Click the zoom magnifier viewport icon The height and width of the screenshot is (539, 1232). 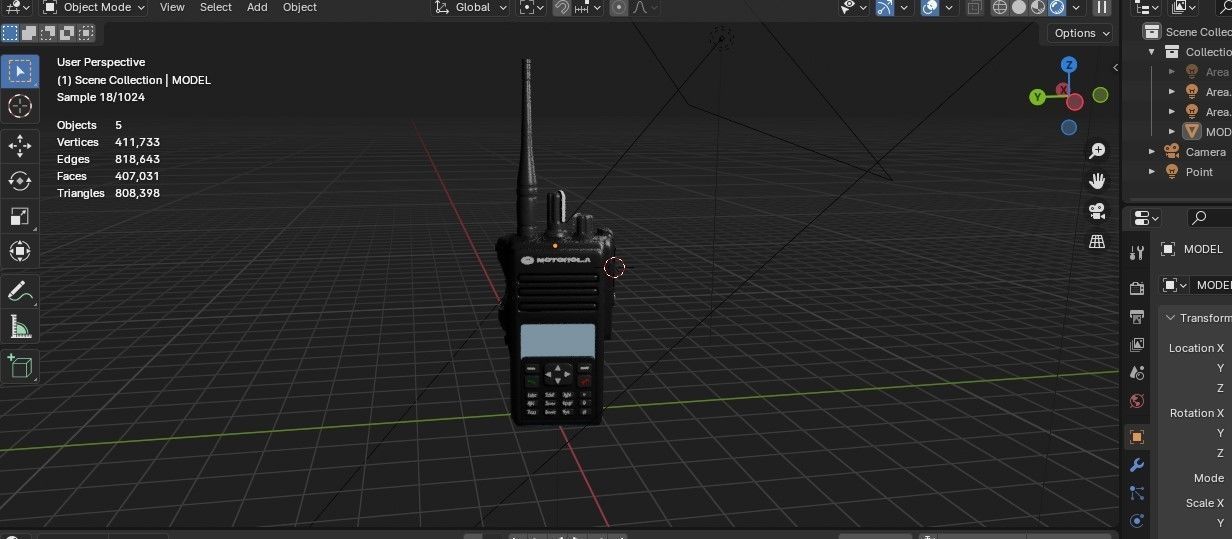tap(1097, 151)
